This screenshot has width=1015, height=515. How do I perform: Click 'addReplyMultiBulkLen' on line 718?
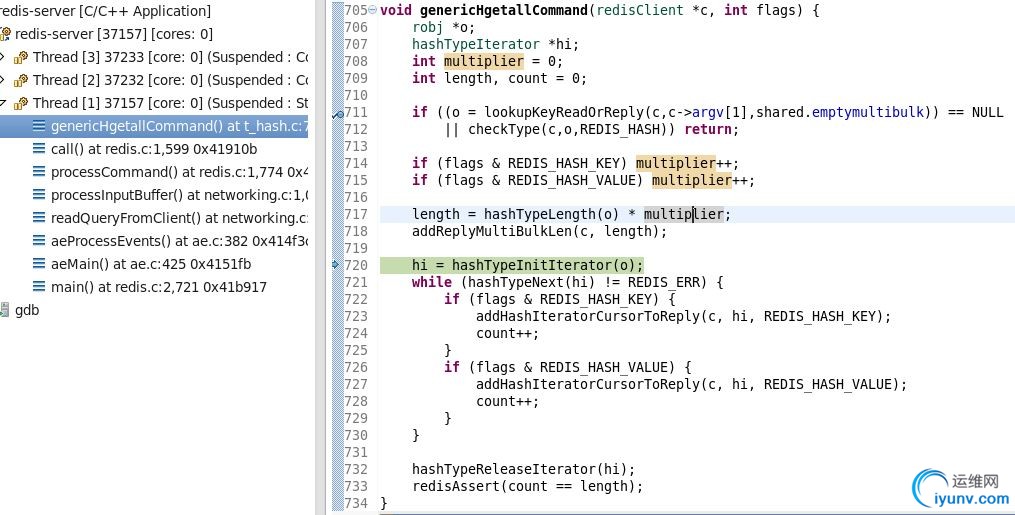pyautogui.click(x=491, y=231)
